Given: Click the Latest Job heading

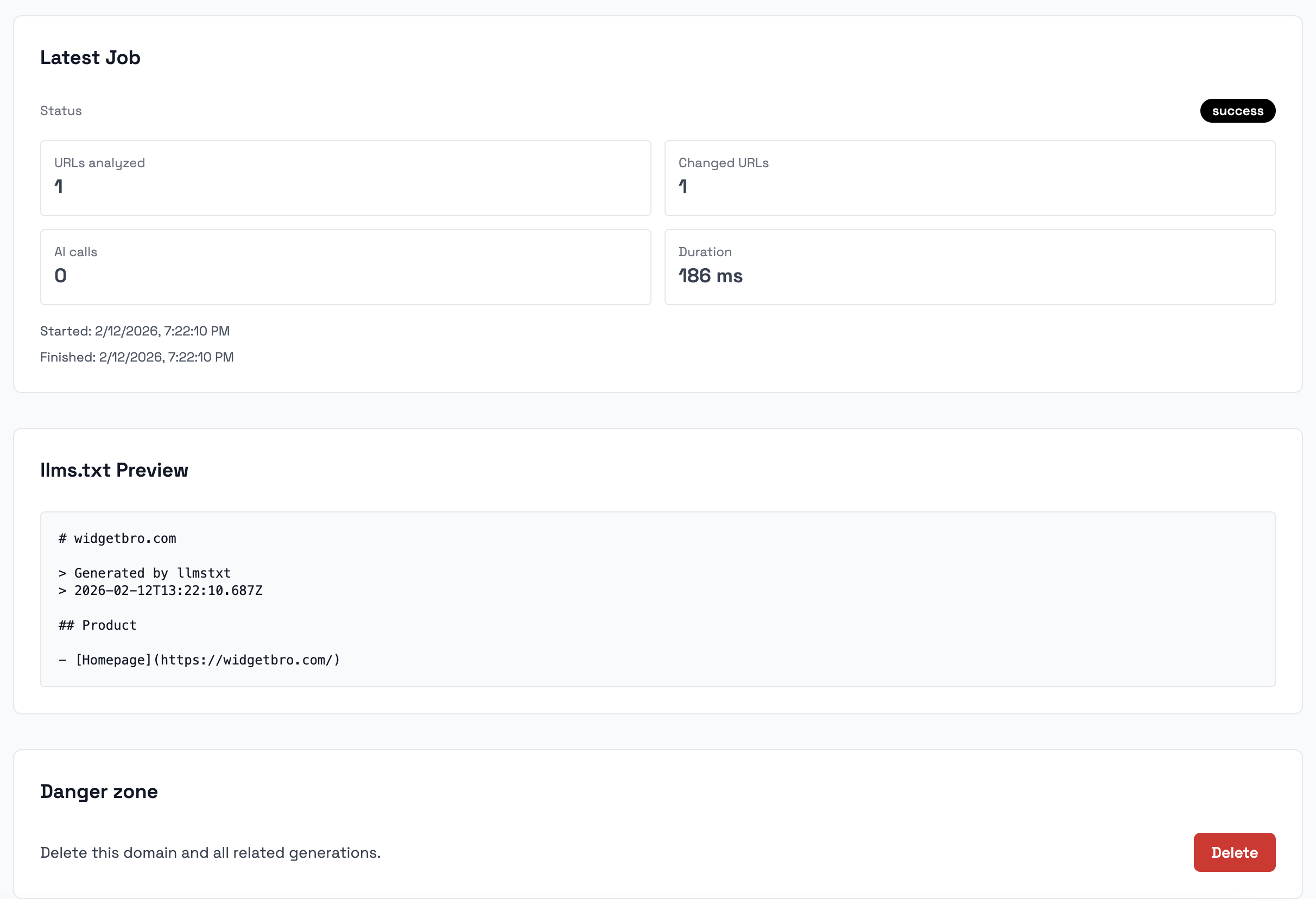Looking at the screenshot, I should tap(90, 57).
